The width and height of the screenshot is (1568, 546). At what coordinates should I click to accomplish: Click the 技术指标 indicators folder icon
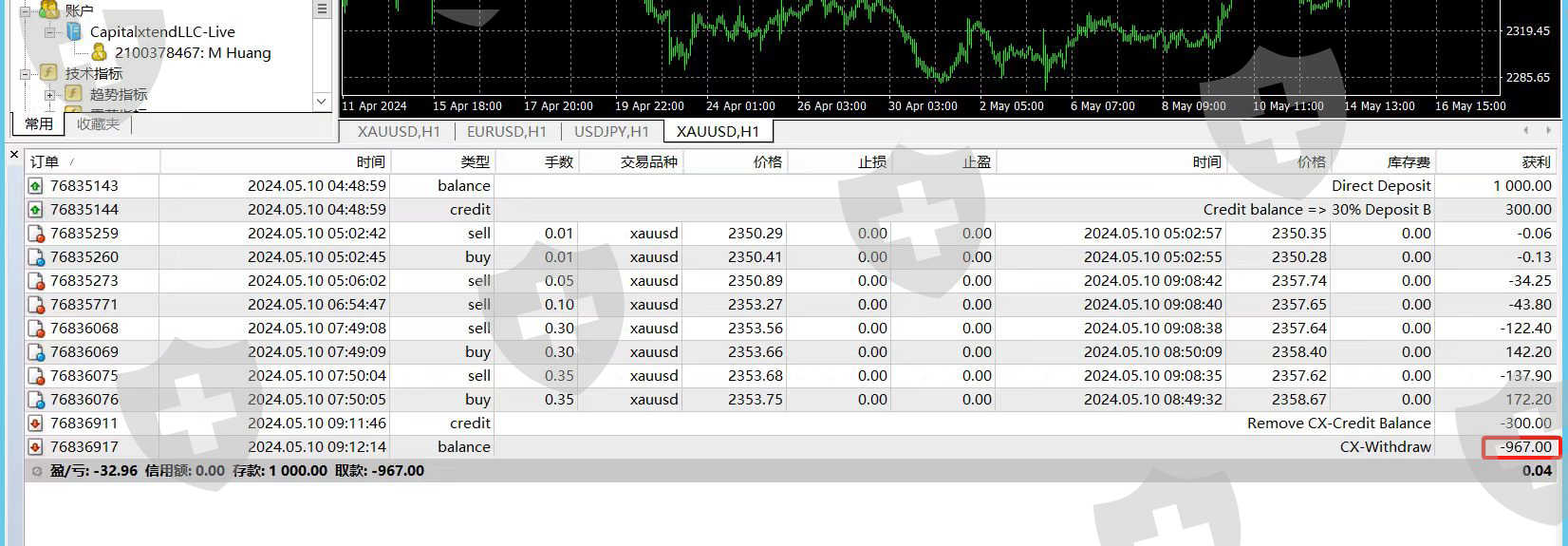[48, 73]
